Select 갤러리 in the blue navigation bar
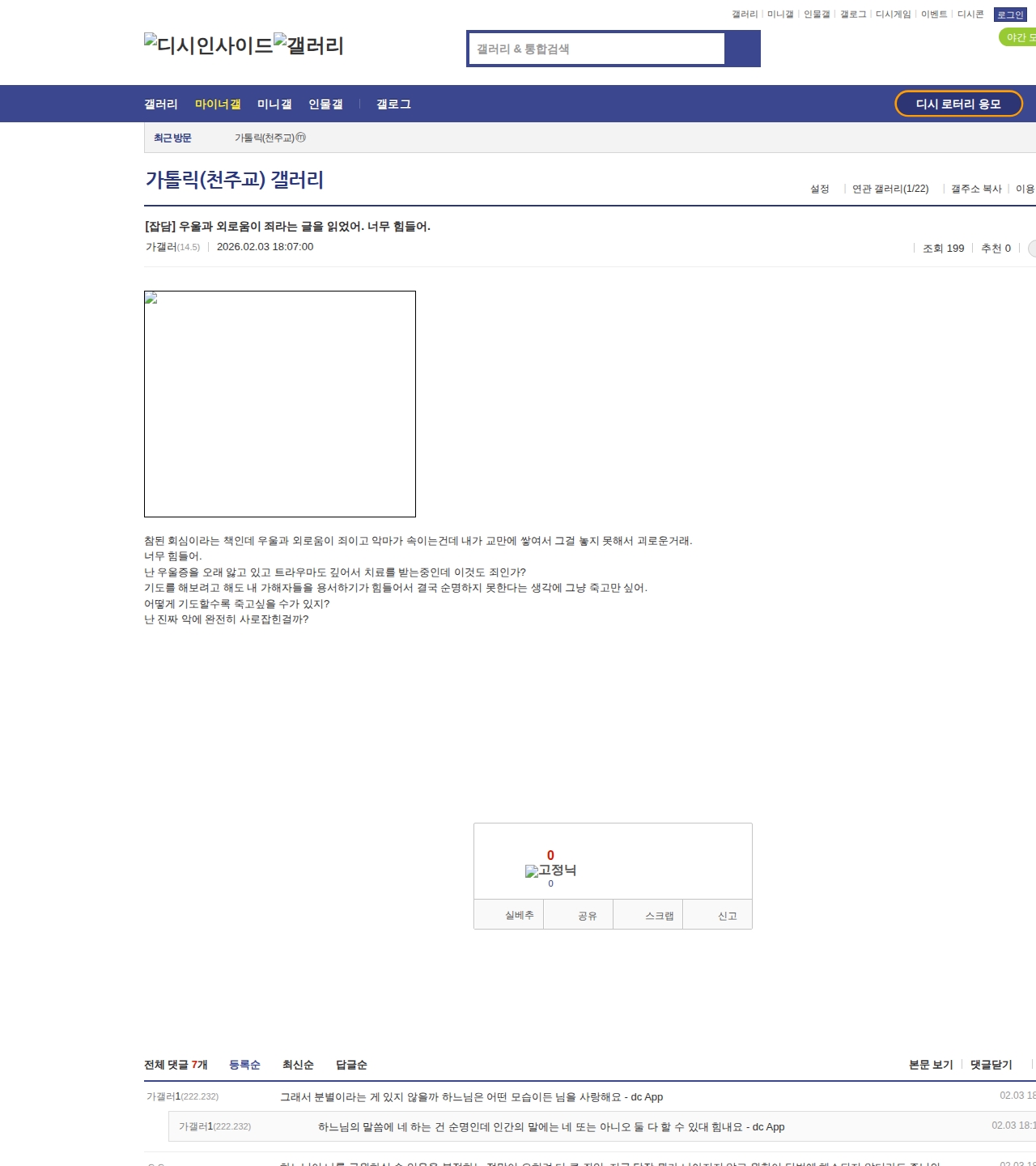The height and width of the screenshot is (1166, 1036). 161,104
